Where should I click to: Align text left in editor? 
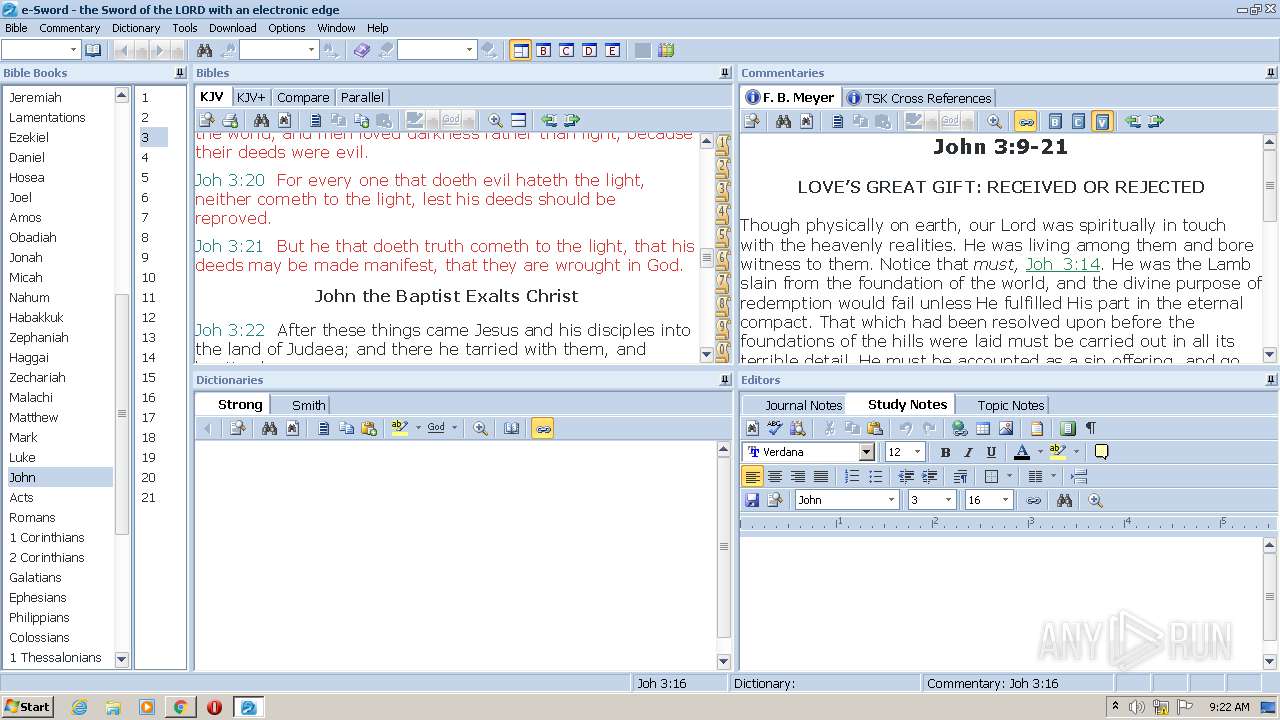[752, 476]
